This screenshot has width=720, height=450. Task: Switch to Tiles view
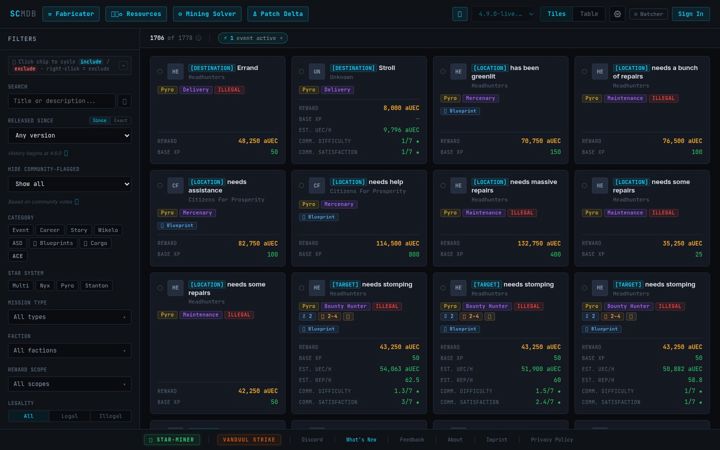(x=557, y=14)
